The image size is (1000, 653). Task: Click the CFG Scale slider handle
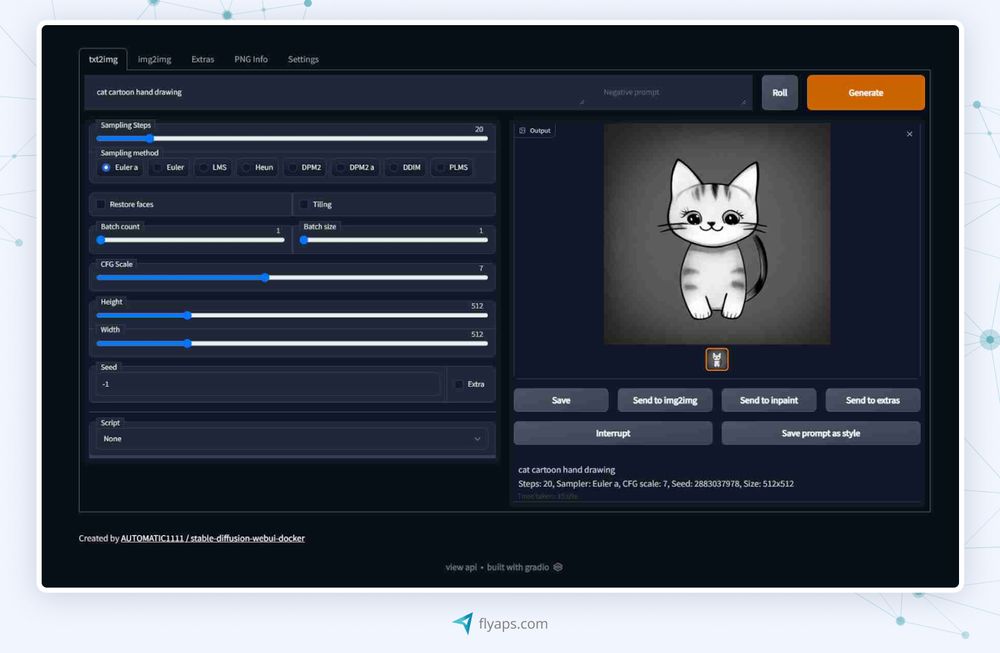pyautogui.click(x=265, y=277)
